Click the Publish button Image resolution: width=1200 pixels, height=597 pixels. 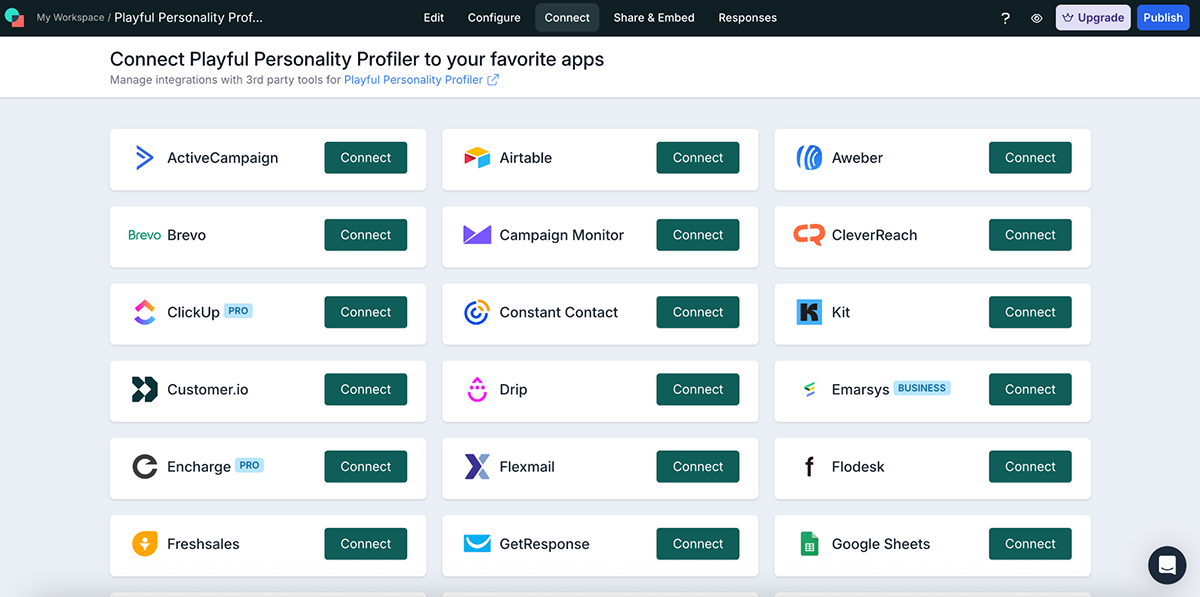(x=1162, y=17)
